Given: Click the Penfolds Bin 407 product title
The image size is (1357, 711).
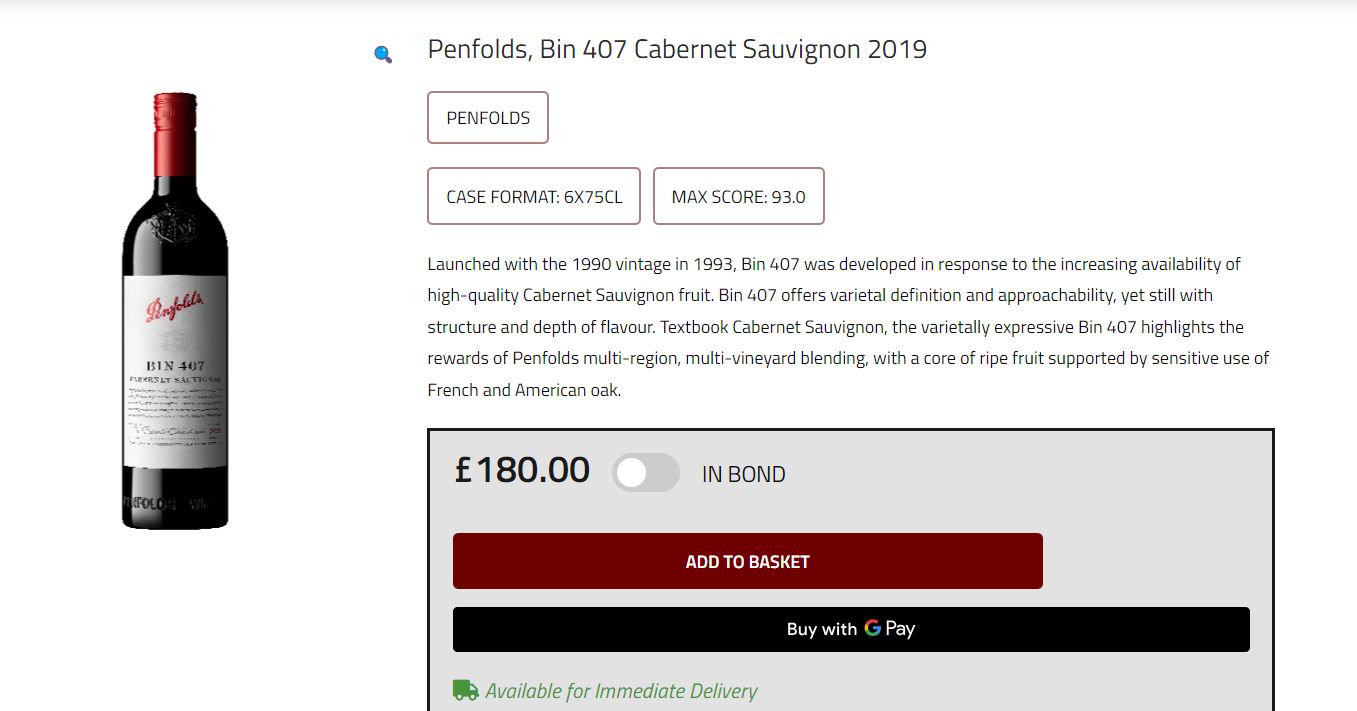Looking at the screenshot, I should (677, 49).
